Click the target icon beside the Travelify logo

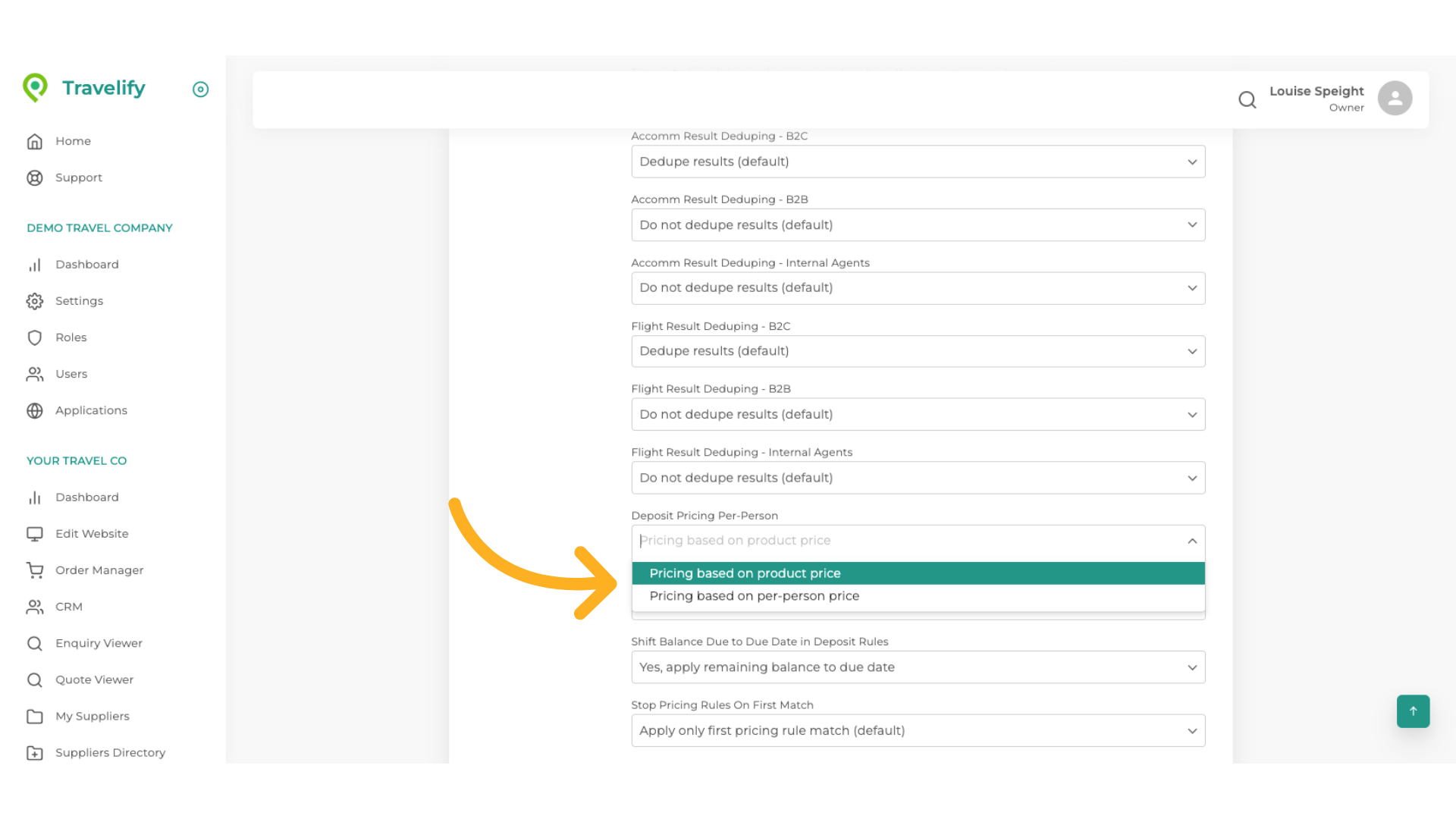pos(200,89)
